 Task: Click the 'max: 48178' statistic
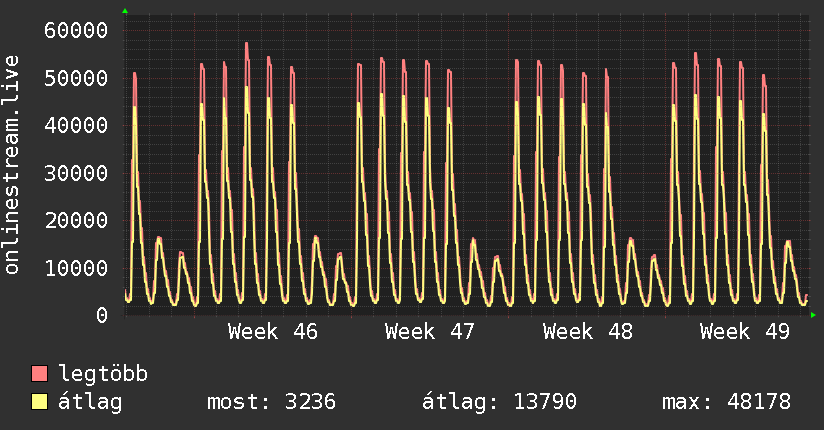coord(726,402)
